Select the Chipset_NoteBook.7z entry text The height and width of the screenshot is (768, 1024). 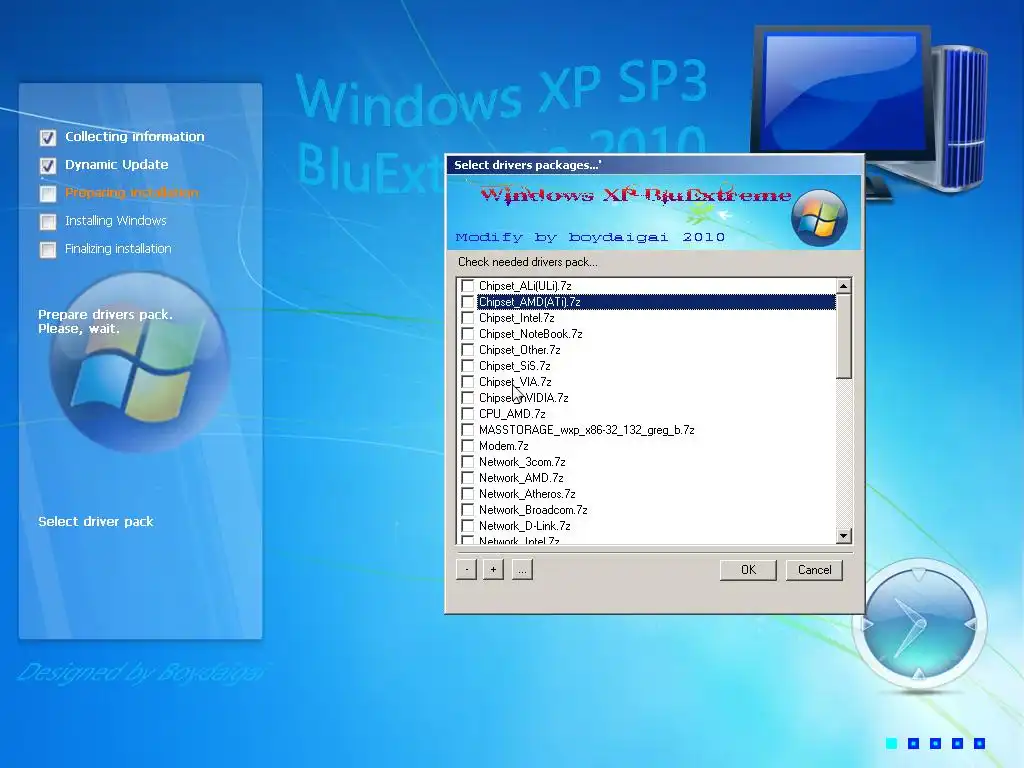point(530,334)
